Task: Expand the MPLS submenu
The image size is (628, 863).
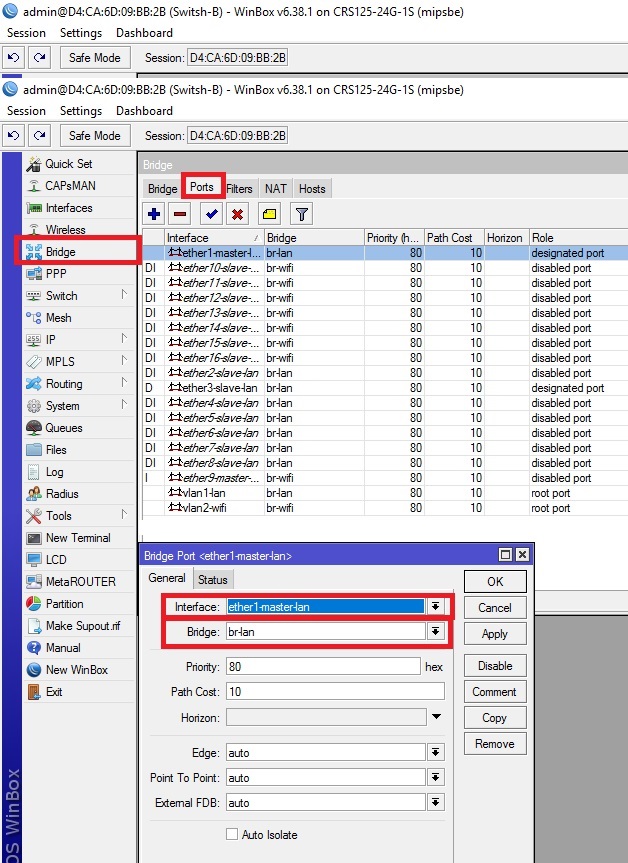Action: click(x=124, y=361)
